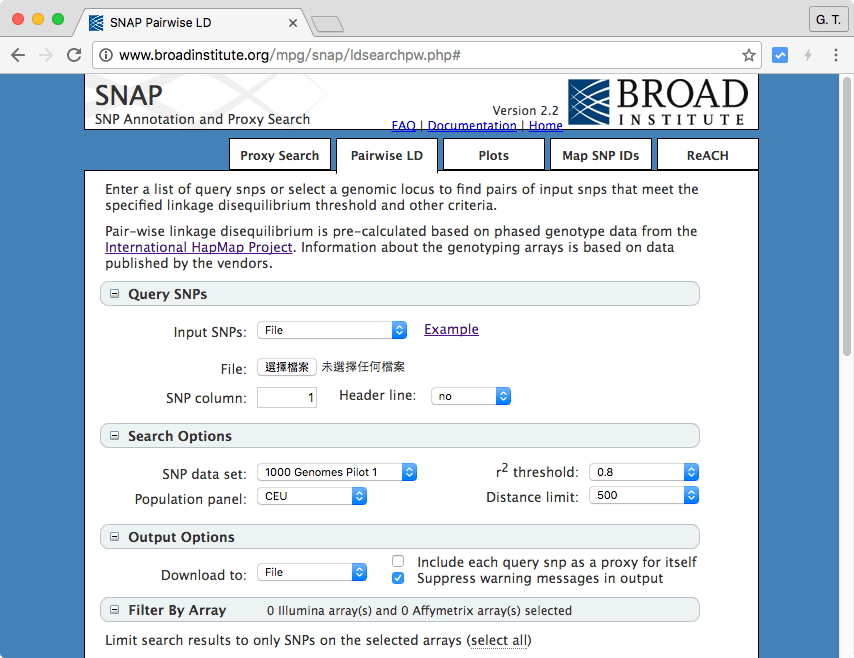Open the Plots tab
The image size is (854, 658).
(x=493, y=156)
